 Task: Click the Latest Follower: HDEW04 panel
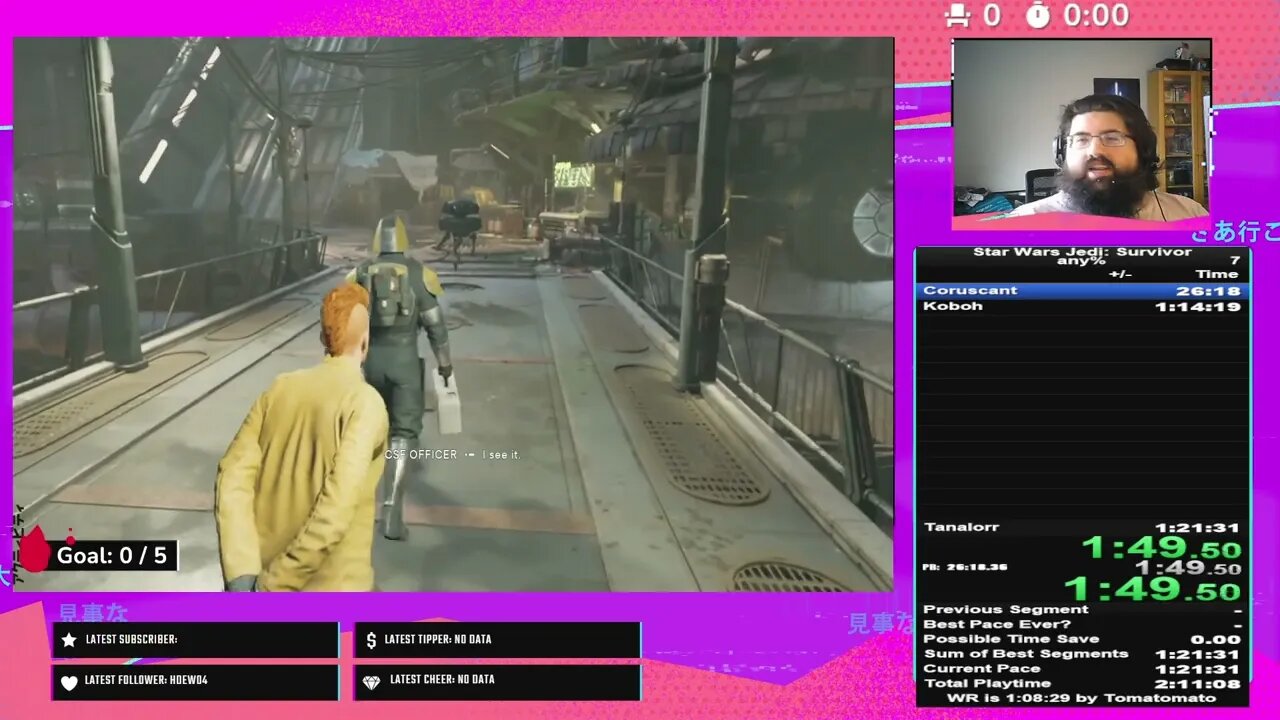[195, 681]
